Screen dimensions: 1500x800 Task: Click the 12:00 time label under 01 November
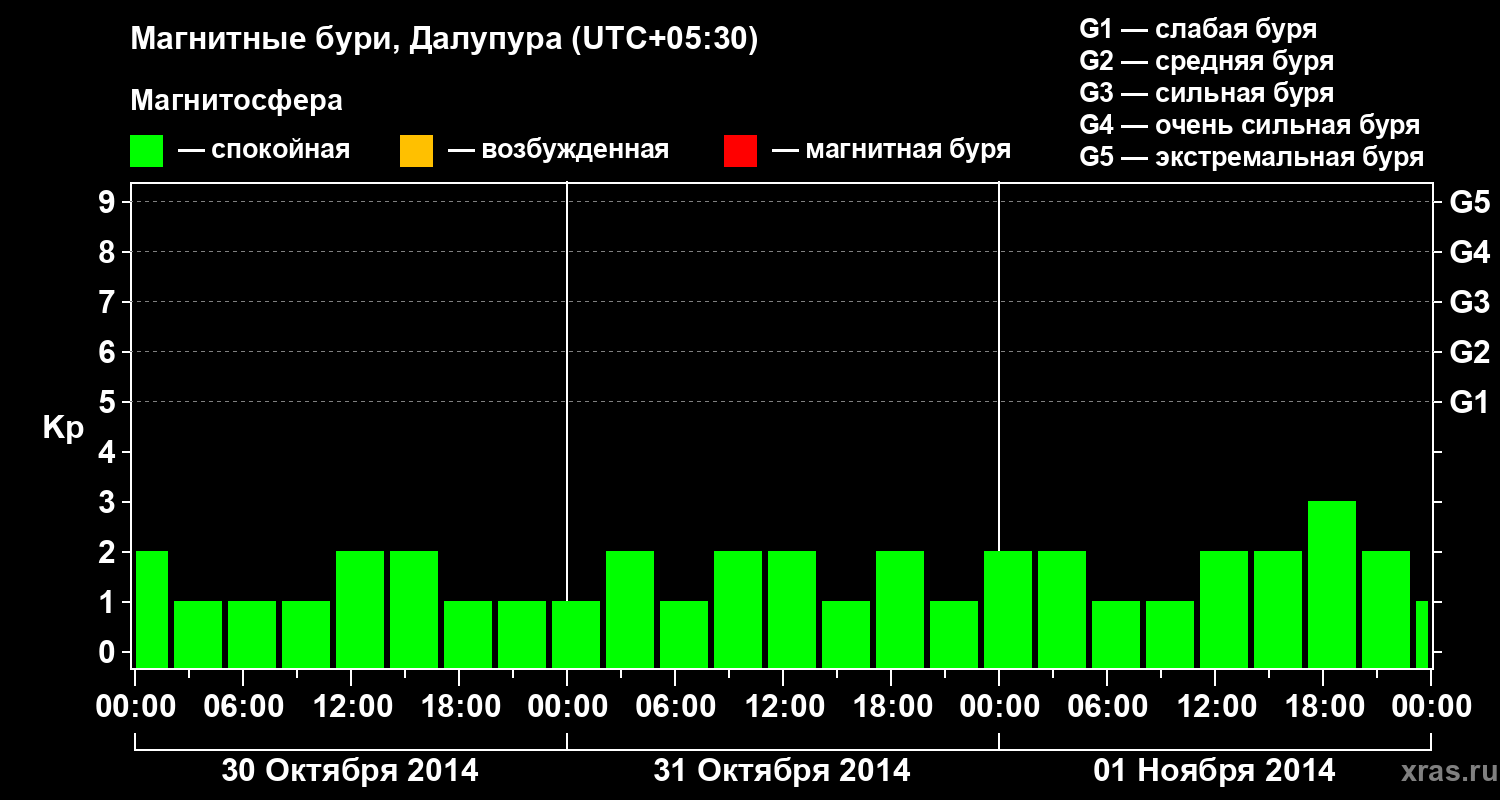coord(1217,706)
